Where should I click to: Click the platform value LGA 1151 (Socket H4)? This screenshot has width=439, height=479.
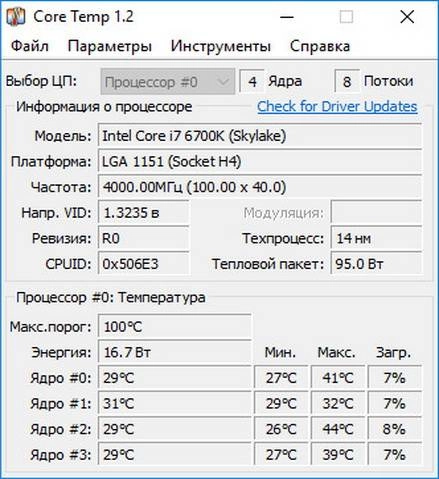[x=260, y=162]
